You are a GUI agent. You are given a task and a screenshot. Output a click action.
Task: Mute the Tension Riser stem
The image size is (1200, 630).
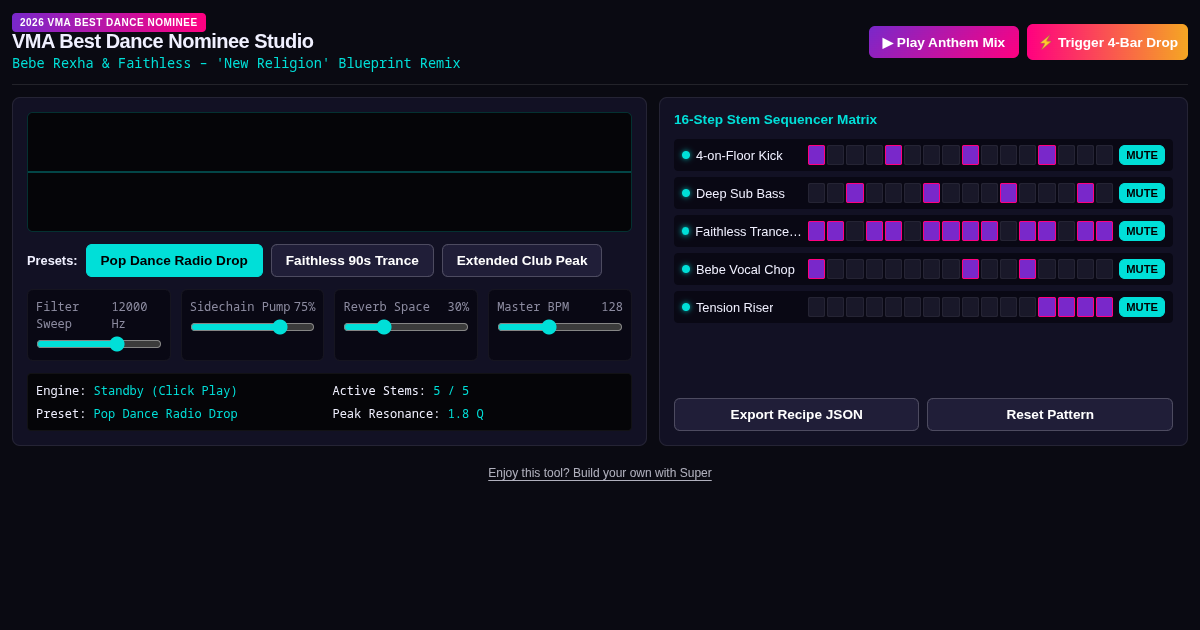coord(1142,307)
